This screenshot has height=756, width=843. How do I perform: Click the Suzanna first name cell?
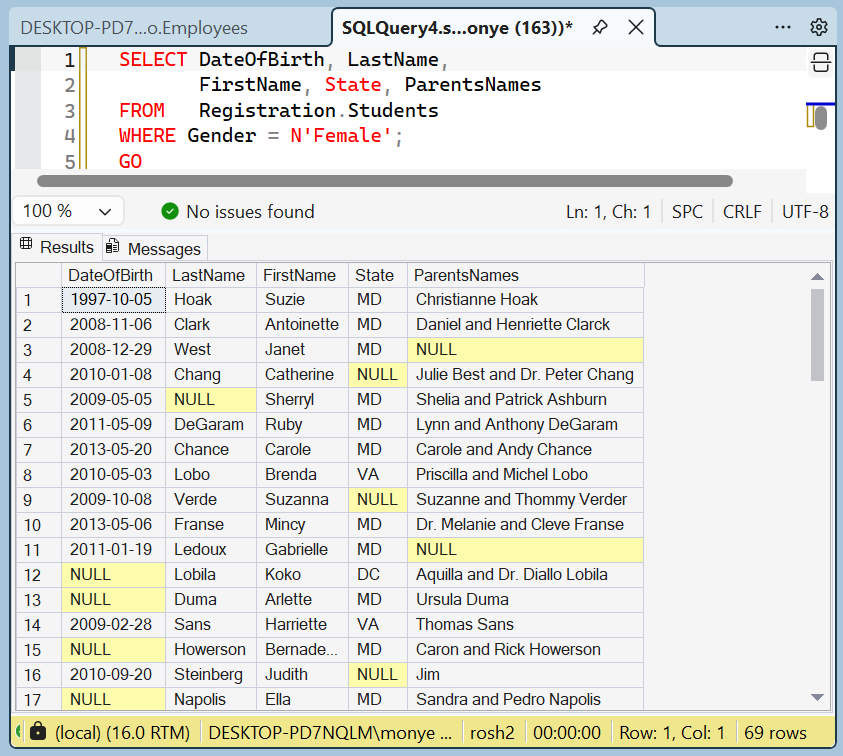[x=302, y=500]
